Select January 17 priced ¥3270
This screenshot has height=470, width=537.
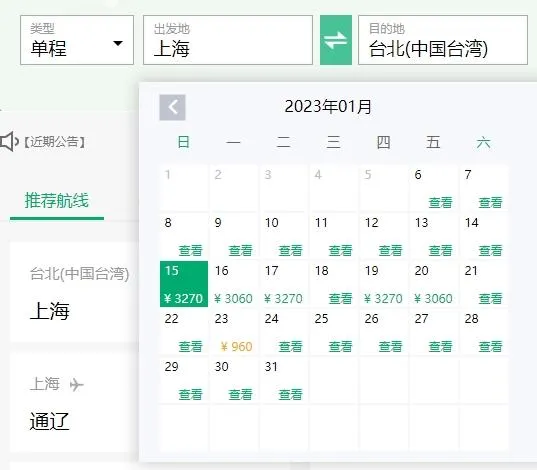pos(284,284)
